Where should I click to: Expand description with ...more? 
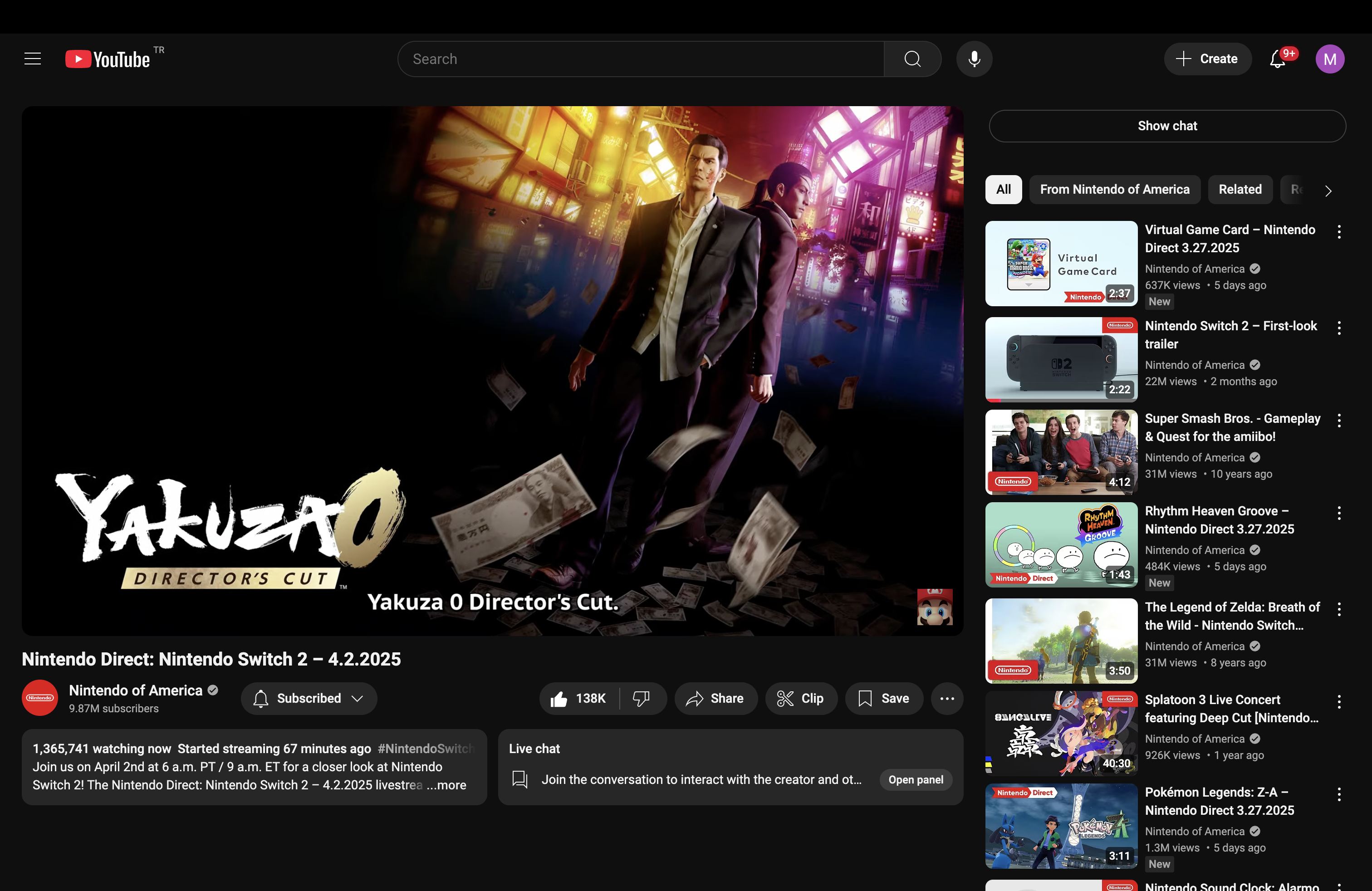click(447, 785)
